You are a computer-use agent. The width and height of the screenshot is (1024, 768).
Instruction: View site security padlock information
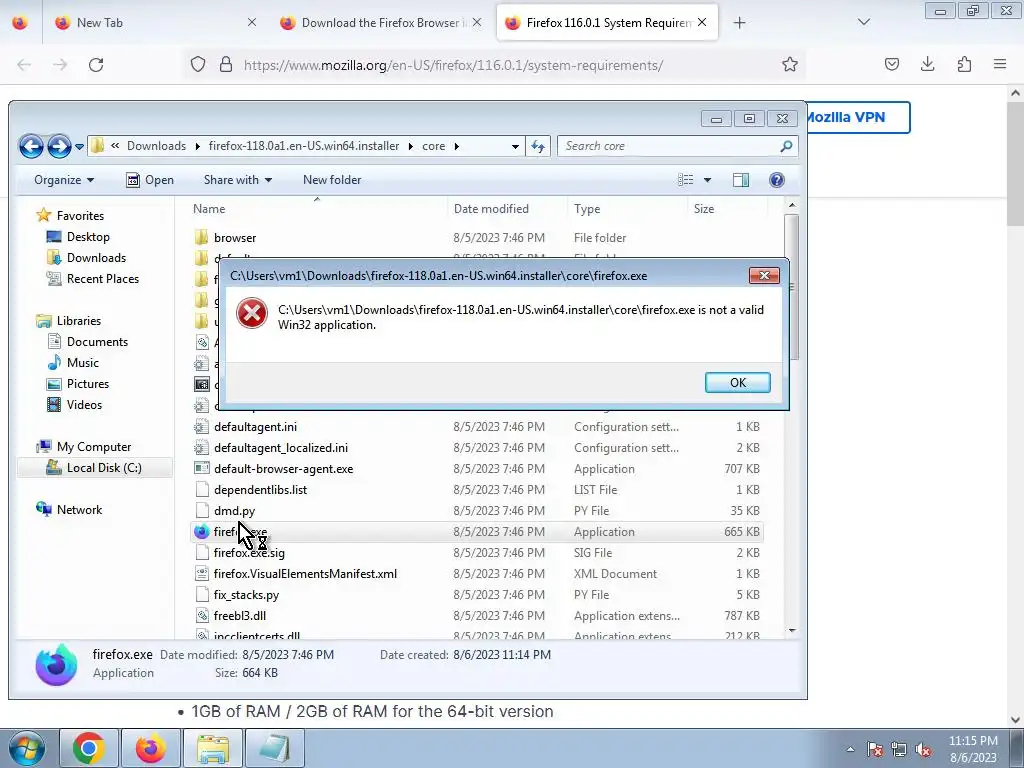226,64
